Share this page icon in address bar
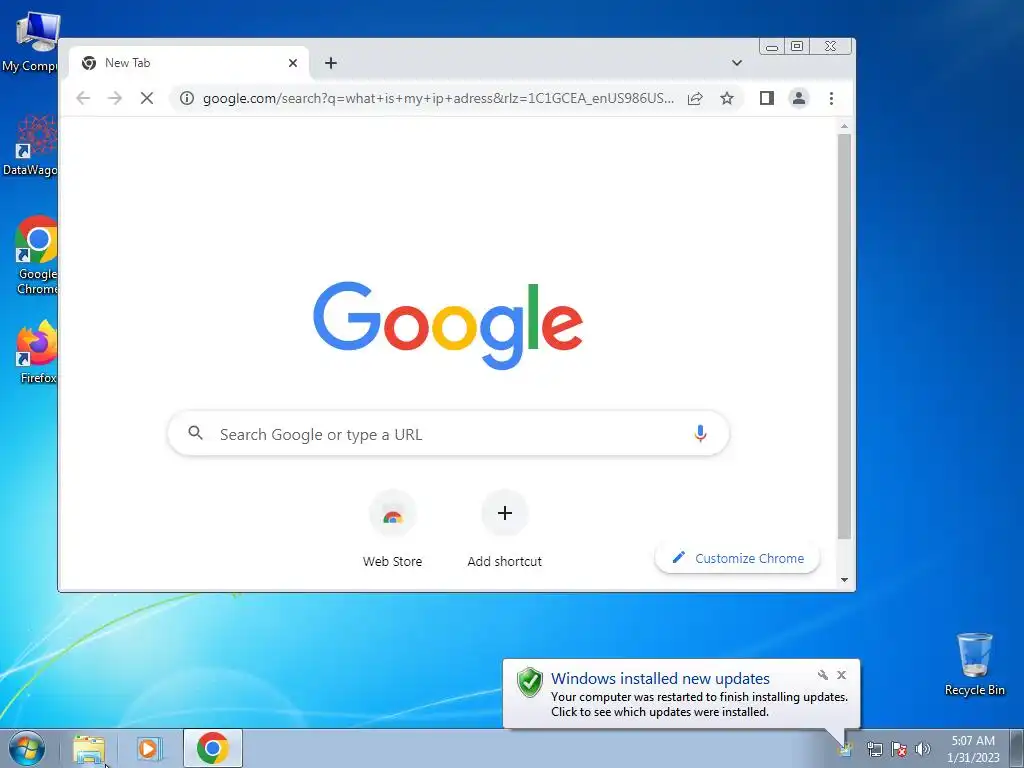This screenshot has width=1024, height=768. tap(695, 98)
